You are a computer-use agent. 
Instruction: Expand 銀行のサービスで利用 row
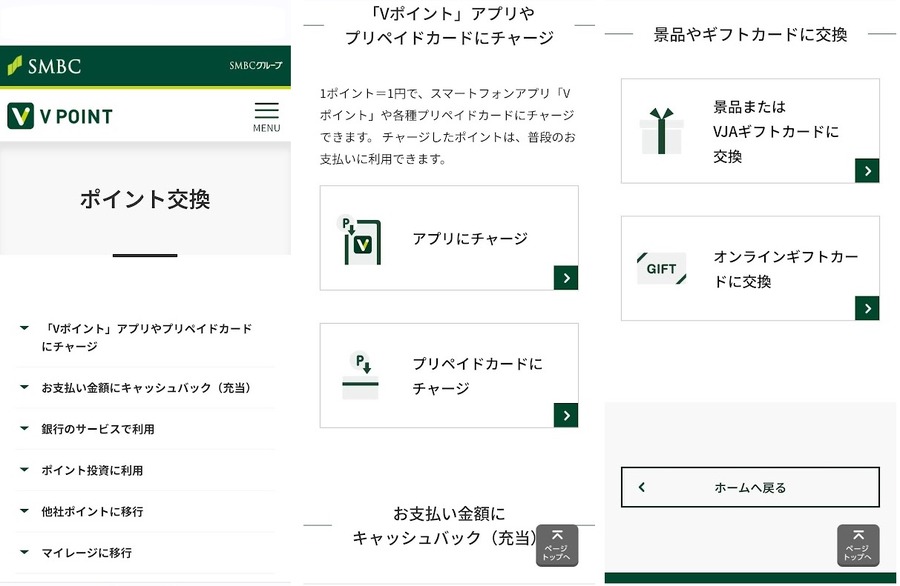145,429
